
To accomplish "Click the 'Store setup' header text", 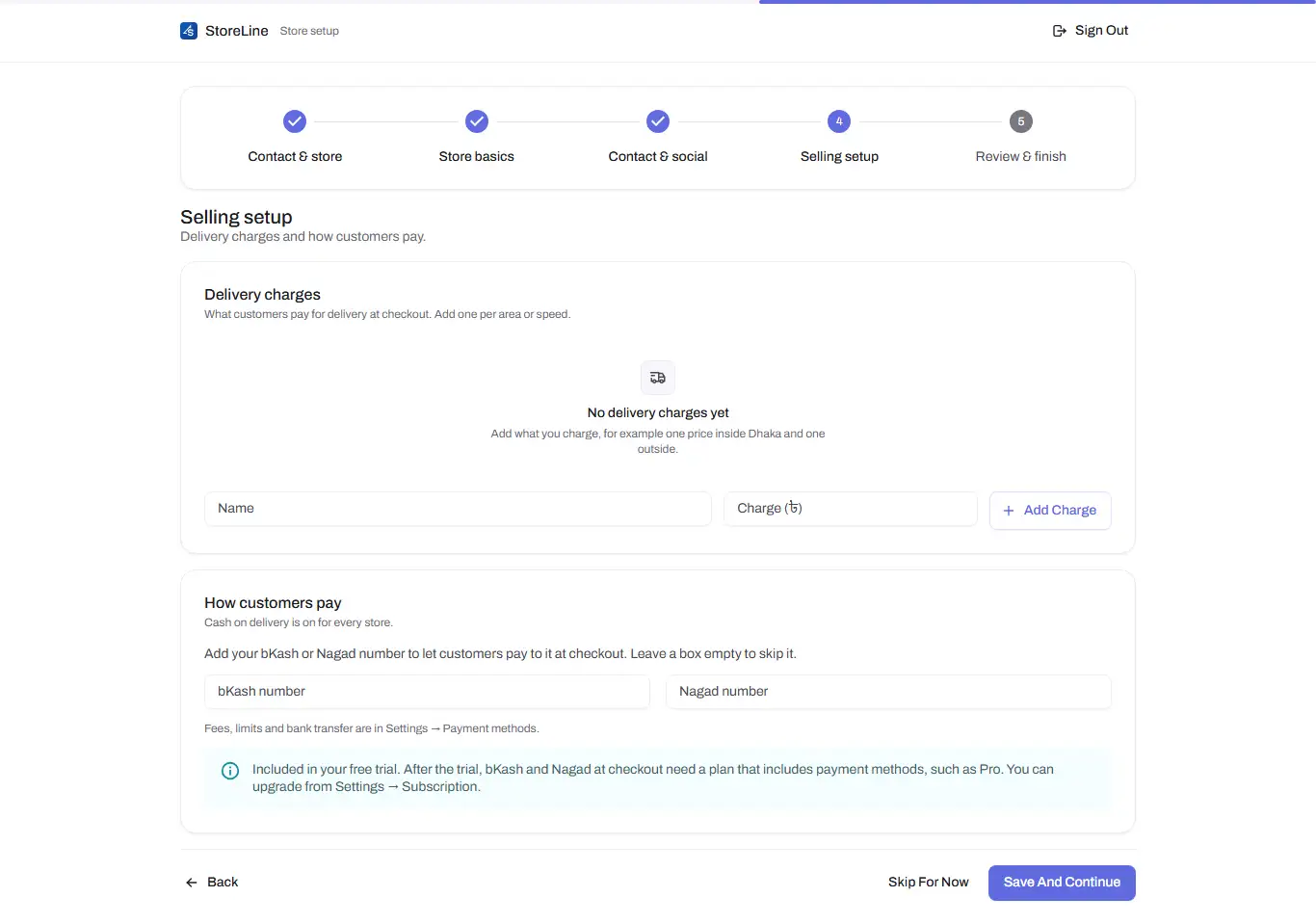I will tap(309, 31).
